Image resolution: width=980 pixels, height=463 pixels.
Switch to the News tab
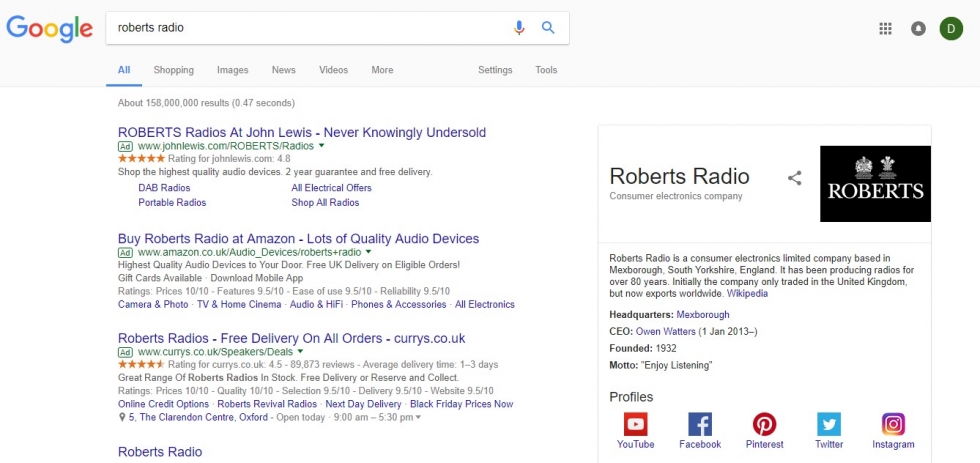284,70
